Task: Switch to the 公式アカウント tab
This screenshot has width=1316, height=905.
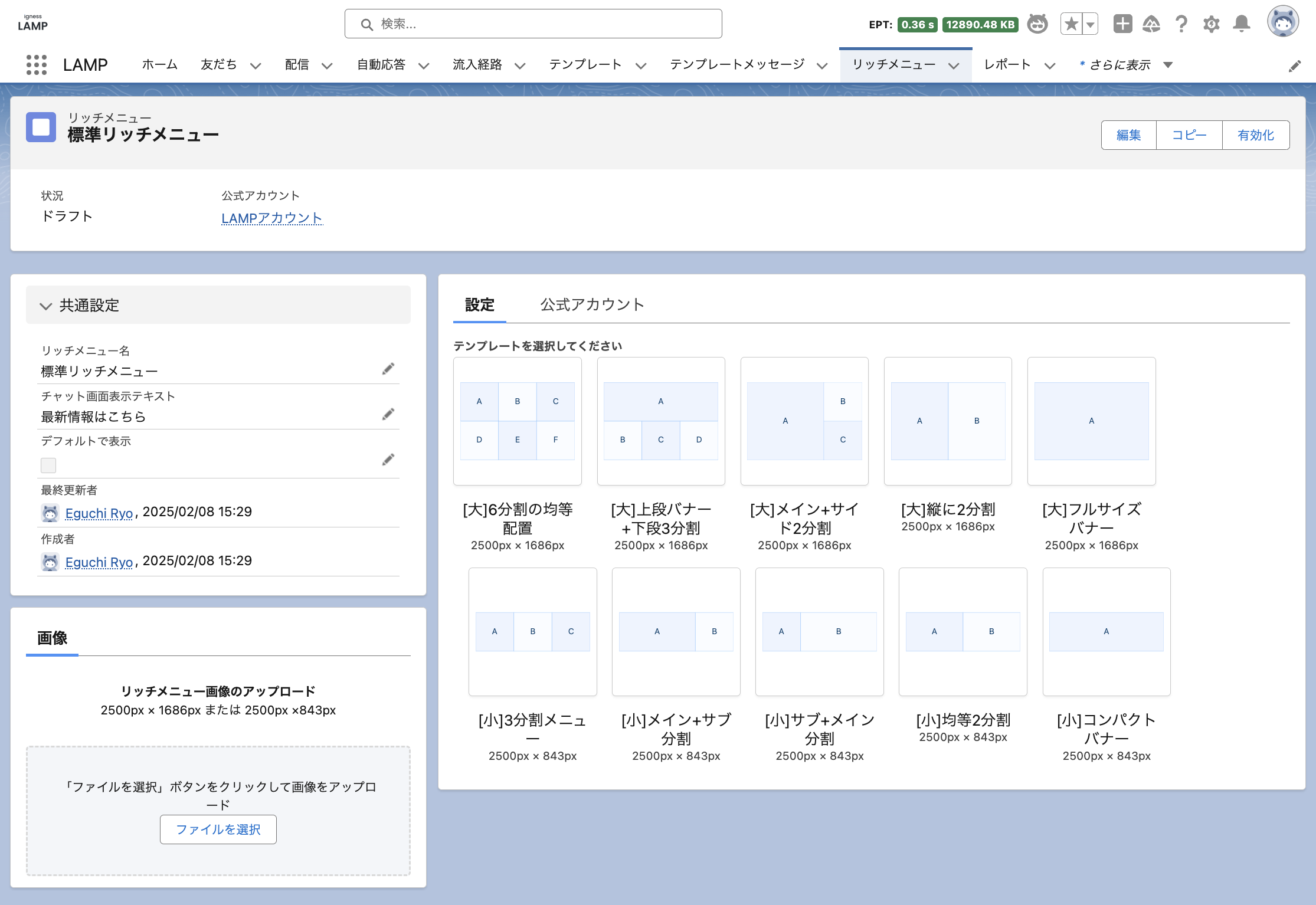Action: tap(592, 305)
